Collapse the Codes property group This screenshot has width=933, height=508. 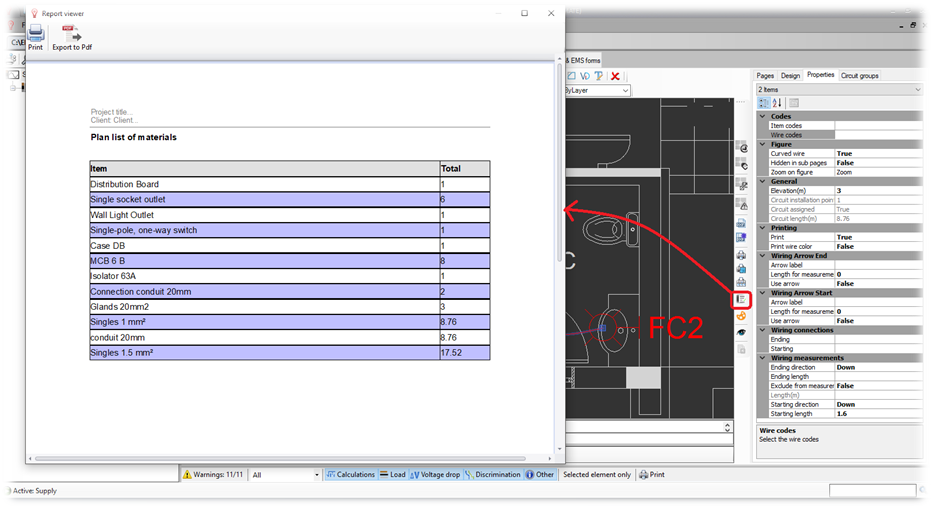coord(763,117)
